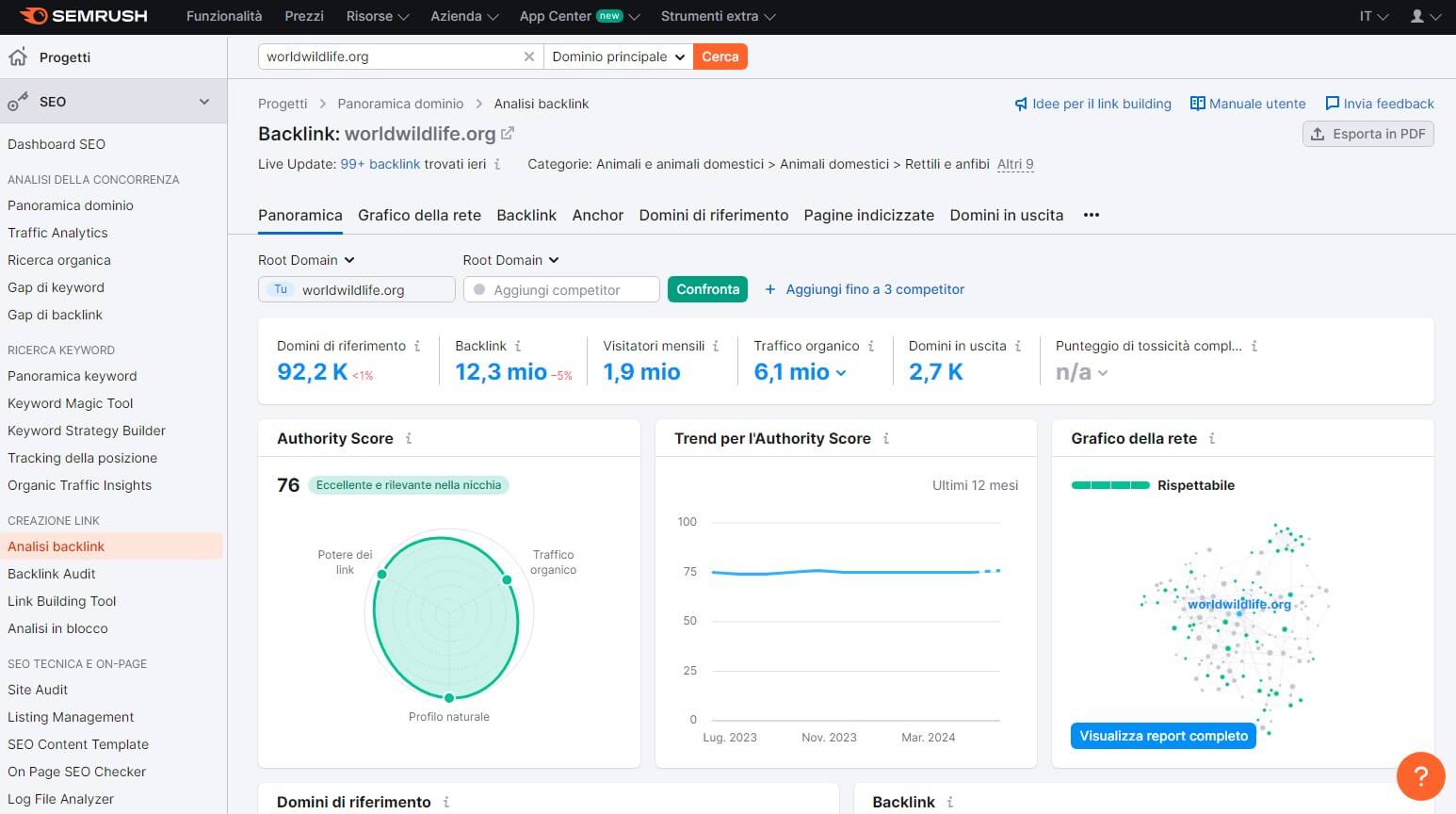Open the Domini di riferimento tab

[714, 215]
